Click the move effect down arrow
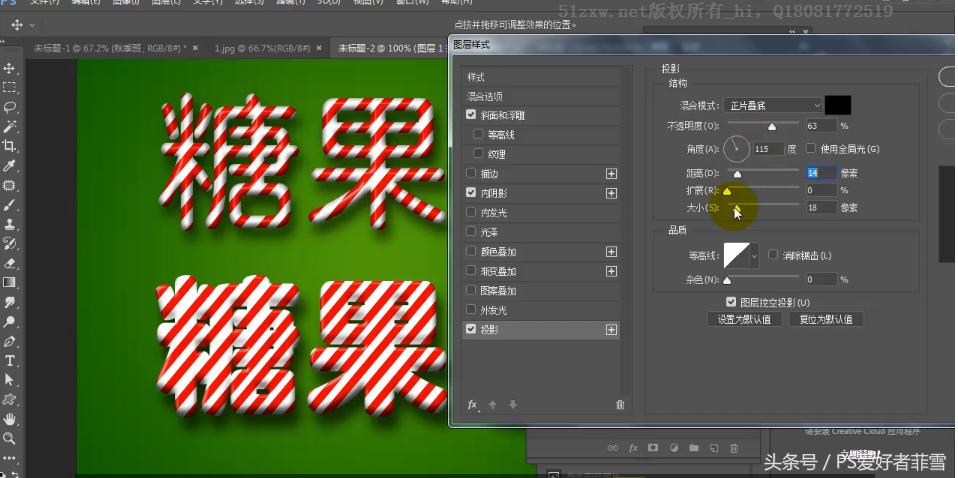Image resolution: width=958 pixels, height=478 pixels. tap(513, 405)
